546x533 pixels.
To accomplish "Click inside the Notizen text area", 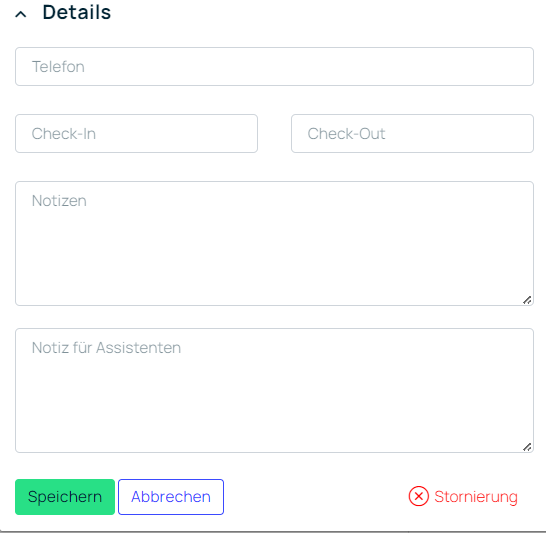I will 274,243.
